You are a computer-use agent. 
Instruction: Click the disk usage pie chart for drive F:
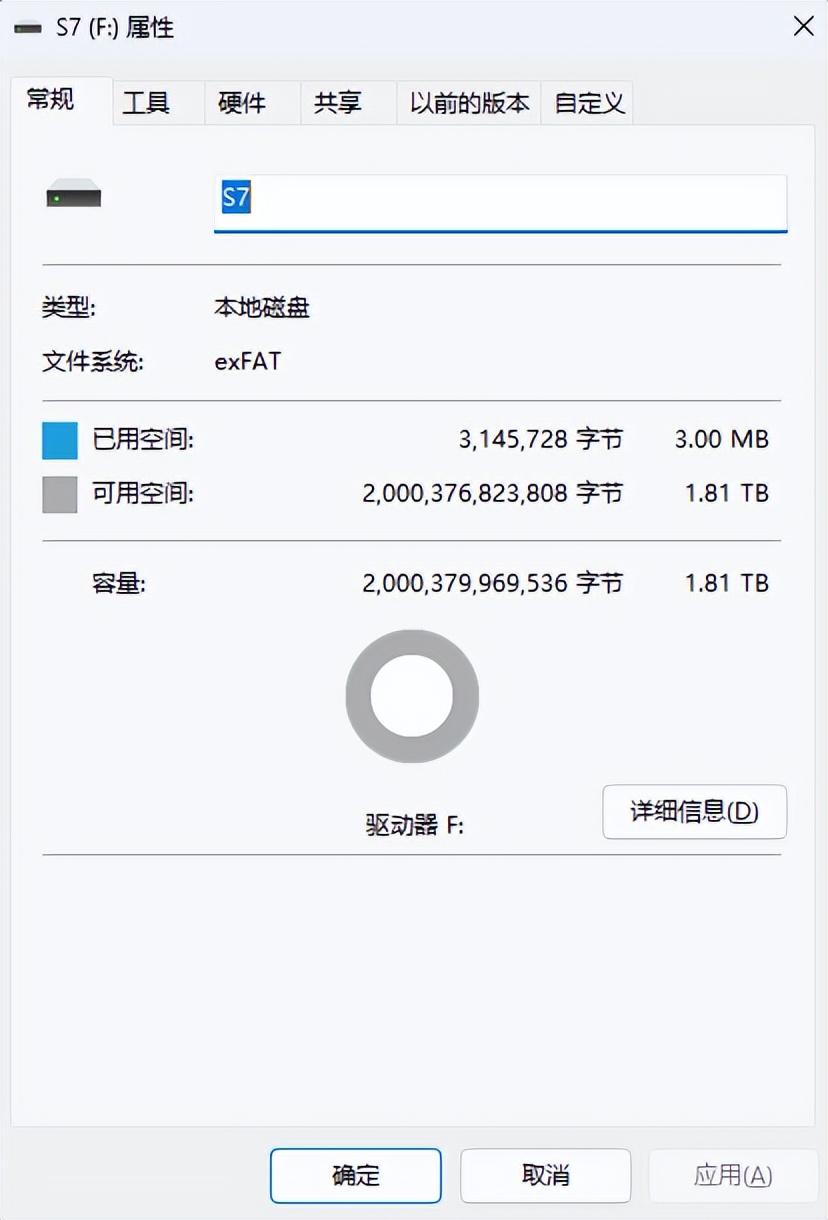(x=411, y=696)
